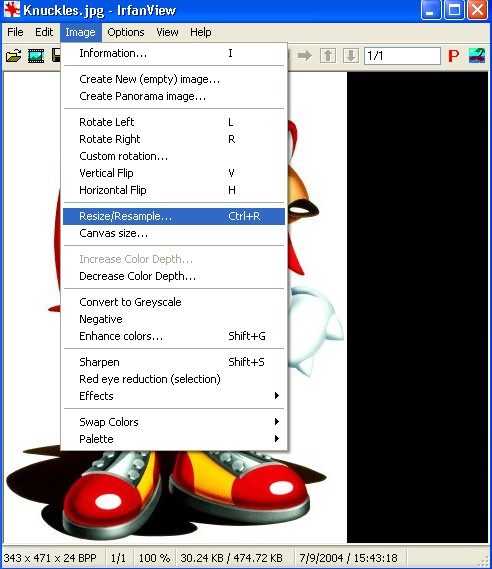
Task: Select Create Panorama image…
Action: coord(174,96)
